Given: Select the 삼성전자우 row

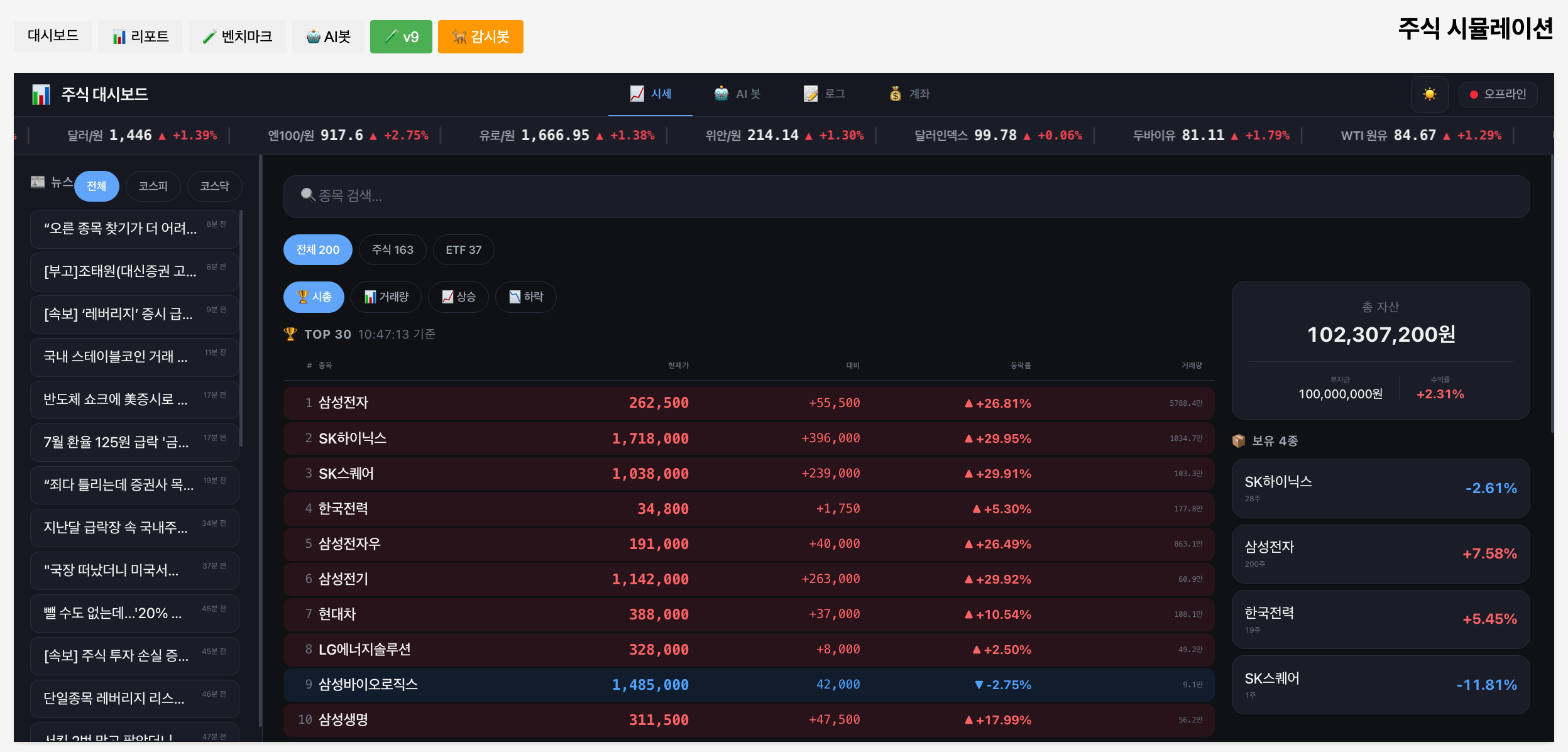Looking at the screenshot, I should tap(748, 544).
